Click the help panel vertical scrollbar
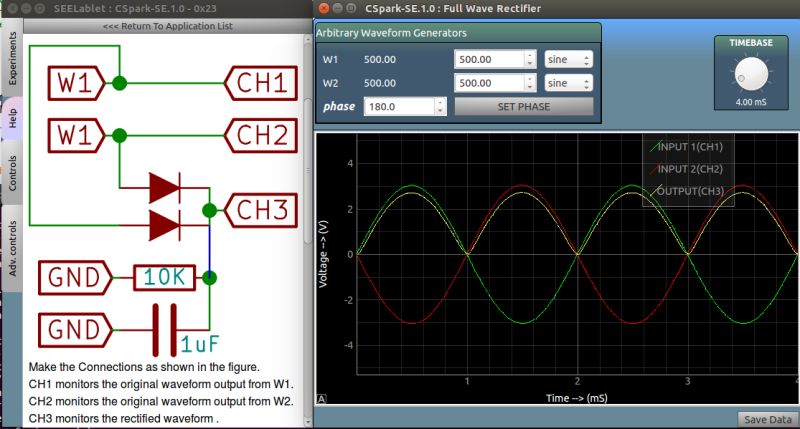The width and height of the screenshot is (800, 429). tap(308, 171)
